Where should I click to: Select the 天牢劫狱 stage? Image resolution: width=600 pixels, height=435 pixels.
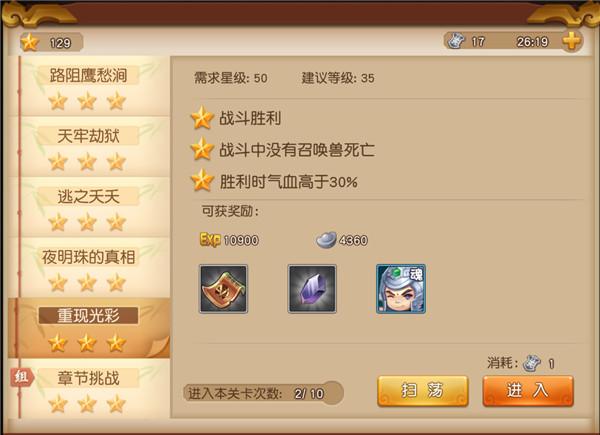coord(89,147)
